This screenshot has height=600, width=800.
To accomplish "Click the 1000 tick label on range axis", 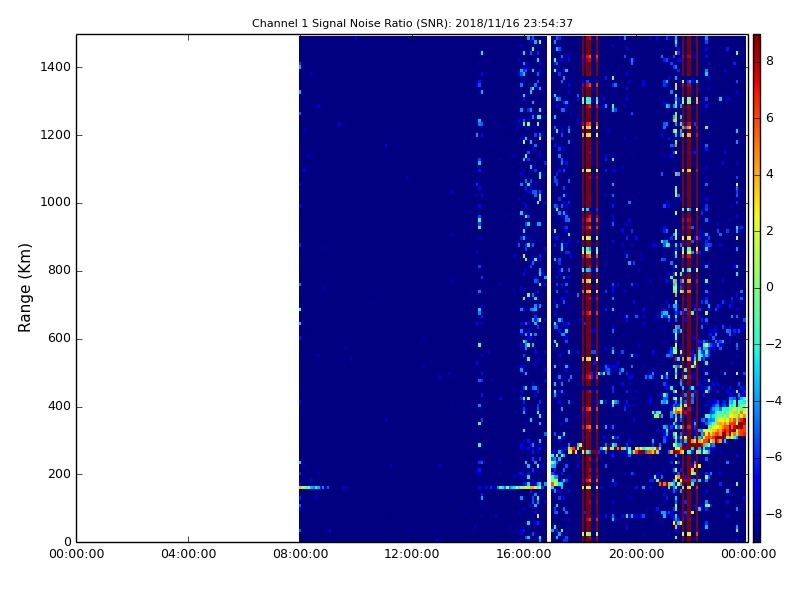I will tap(56, 202).
